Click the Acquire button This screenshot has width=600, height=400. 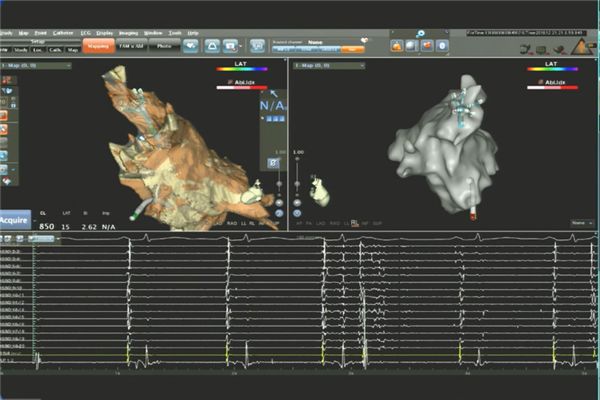pyautogui.click(x=14, y=221)
